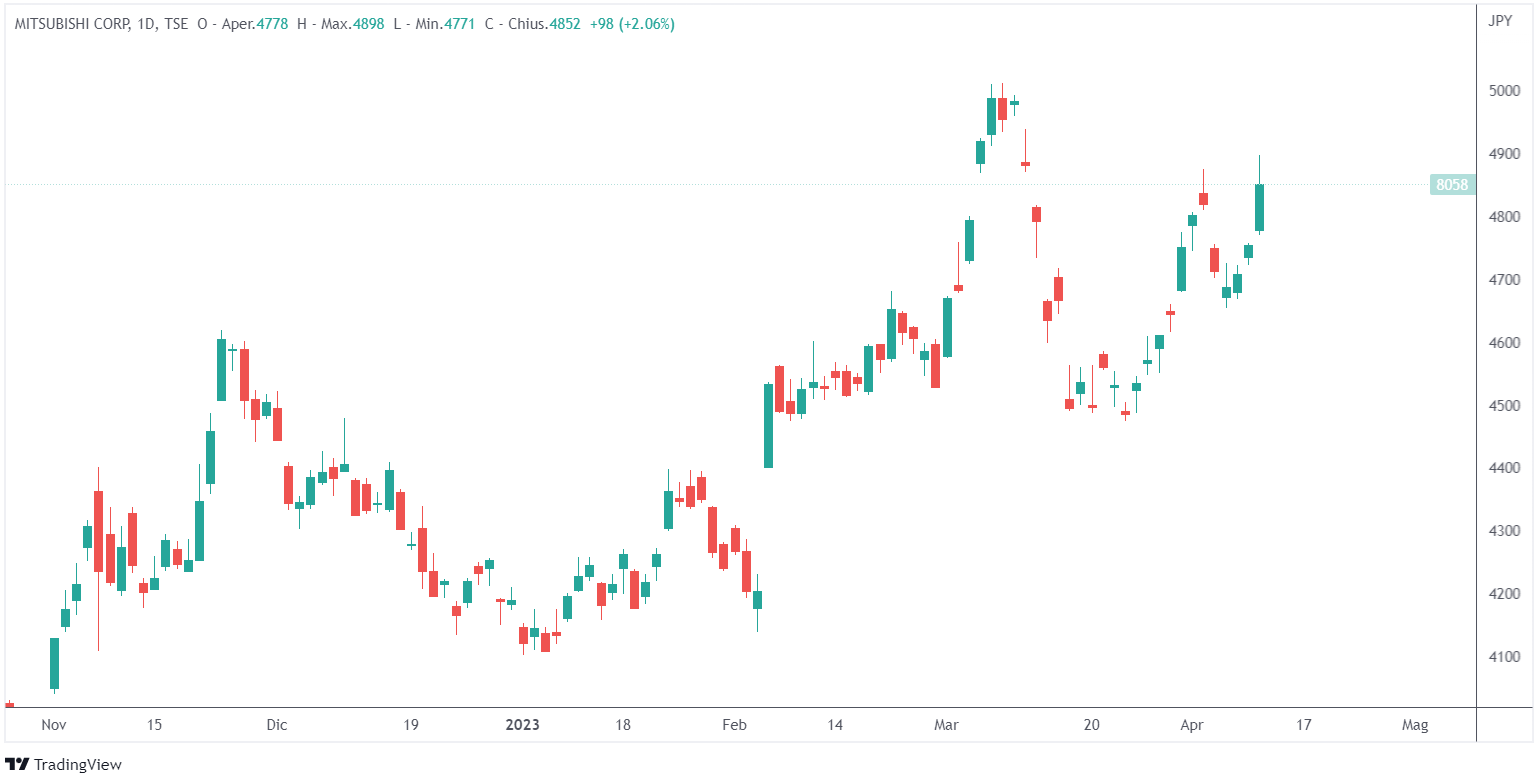Click the Mag date on the time axis
The image size is (1538, 777).
coord(1415,725)
